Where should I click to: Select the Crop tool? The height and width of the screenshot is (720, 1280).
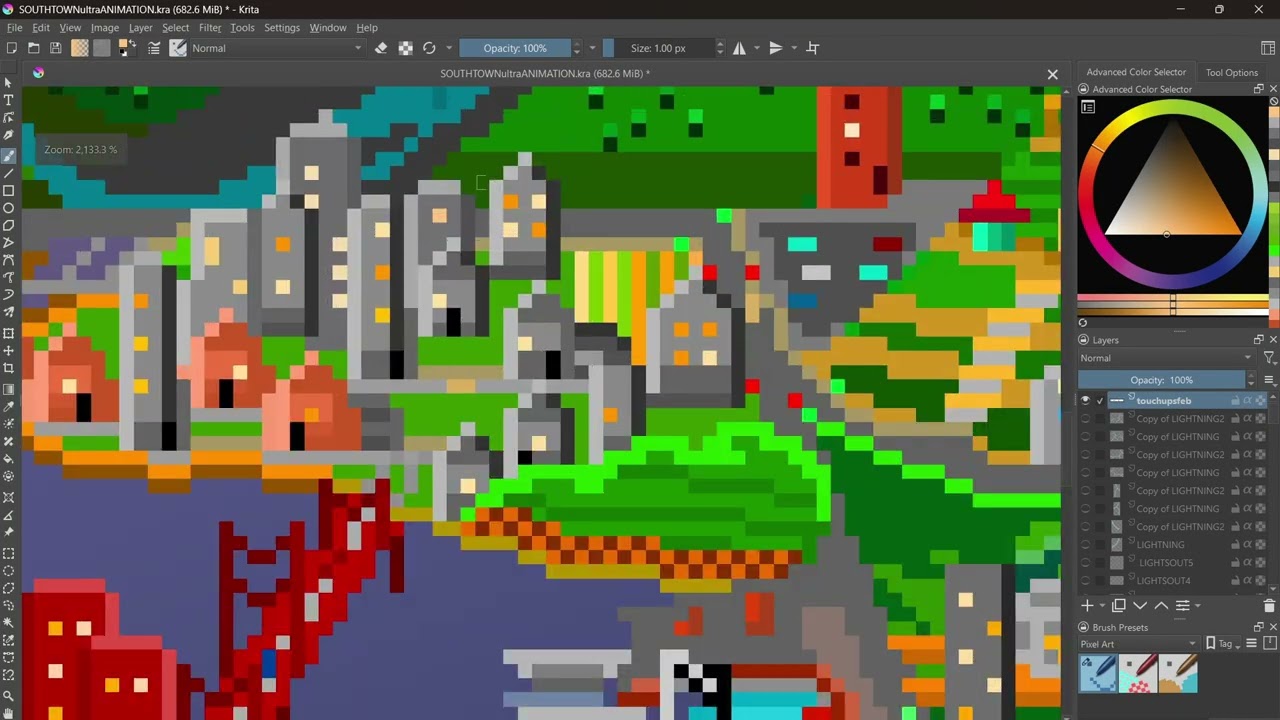[x=8, y=368]
